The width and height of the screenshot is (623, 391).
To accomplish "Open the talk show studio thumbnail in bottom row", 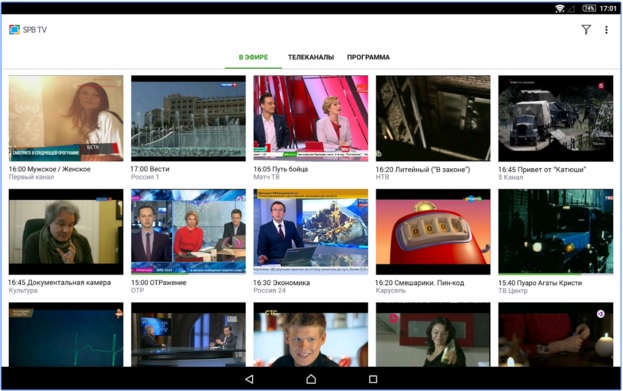I will click(x=188, y=334).
